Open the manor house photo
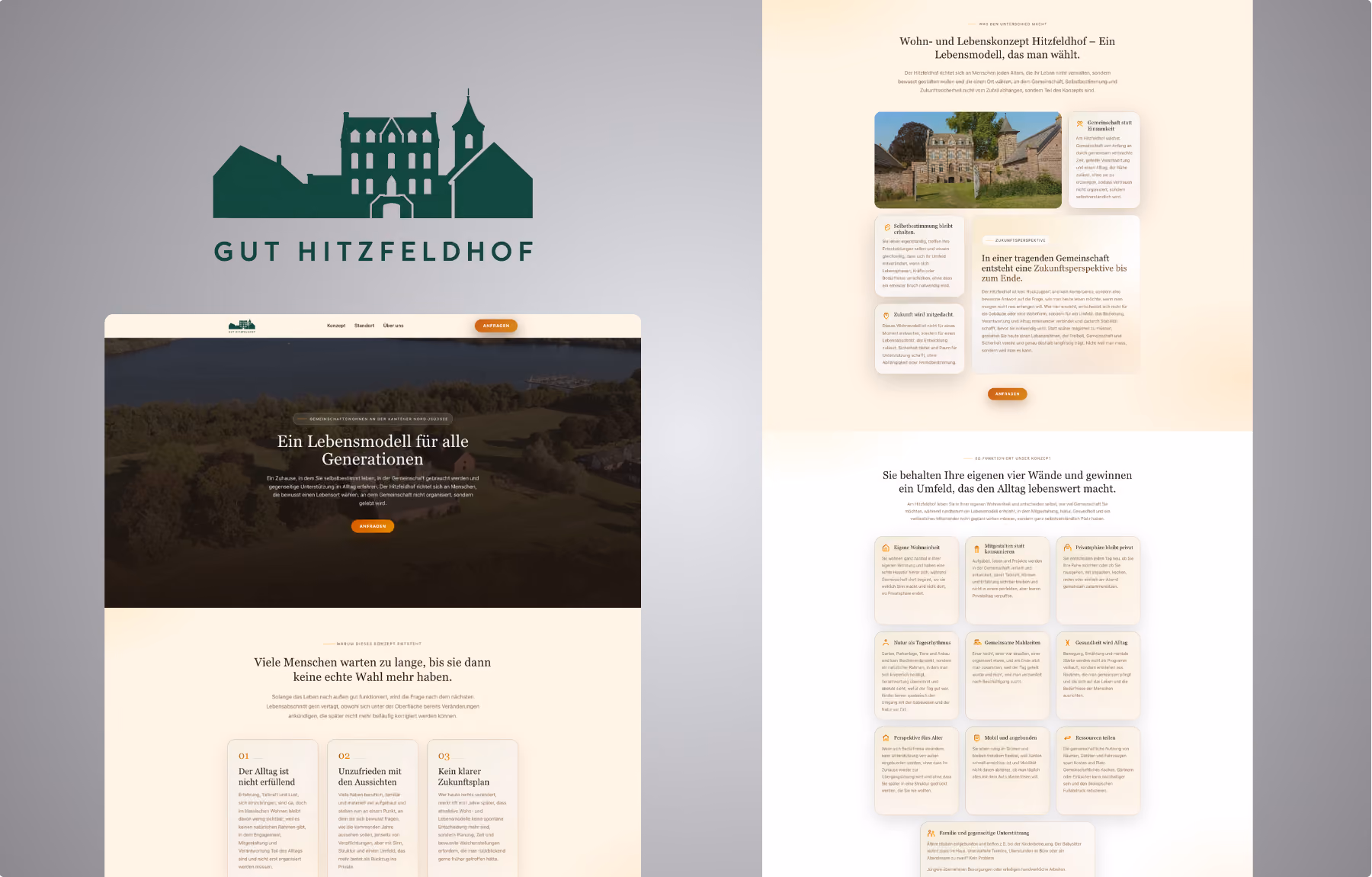 (x=968, y=160)
